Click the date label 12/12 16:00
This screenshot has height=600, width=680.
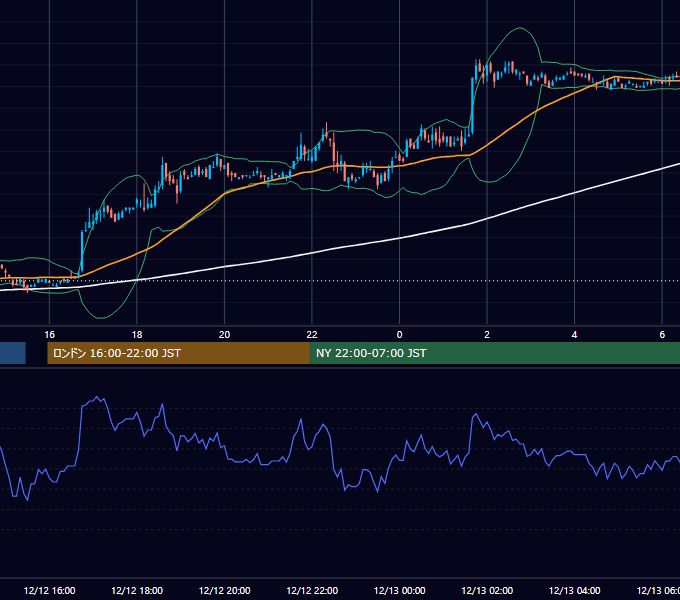click(49, 590)
